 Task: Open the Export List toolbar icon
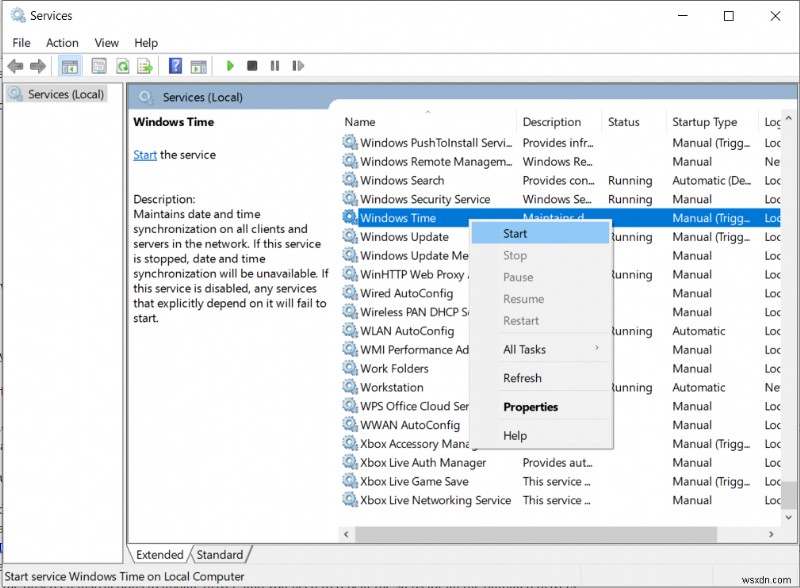(x=145, y=66)
